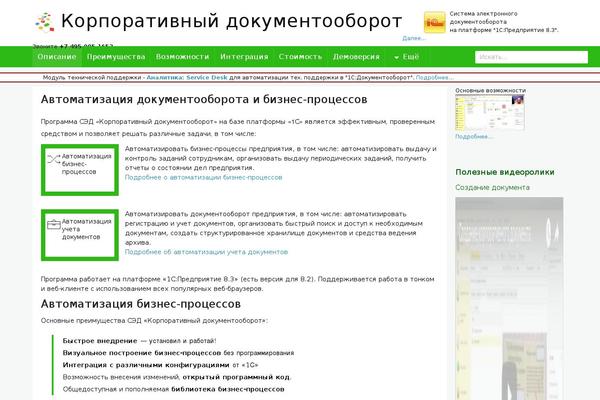The image size is (600, 400).
Task: Click Интеграция с различными конфигурациями item
Action: (160, 365)
